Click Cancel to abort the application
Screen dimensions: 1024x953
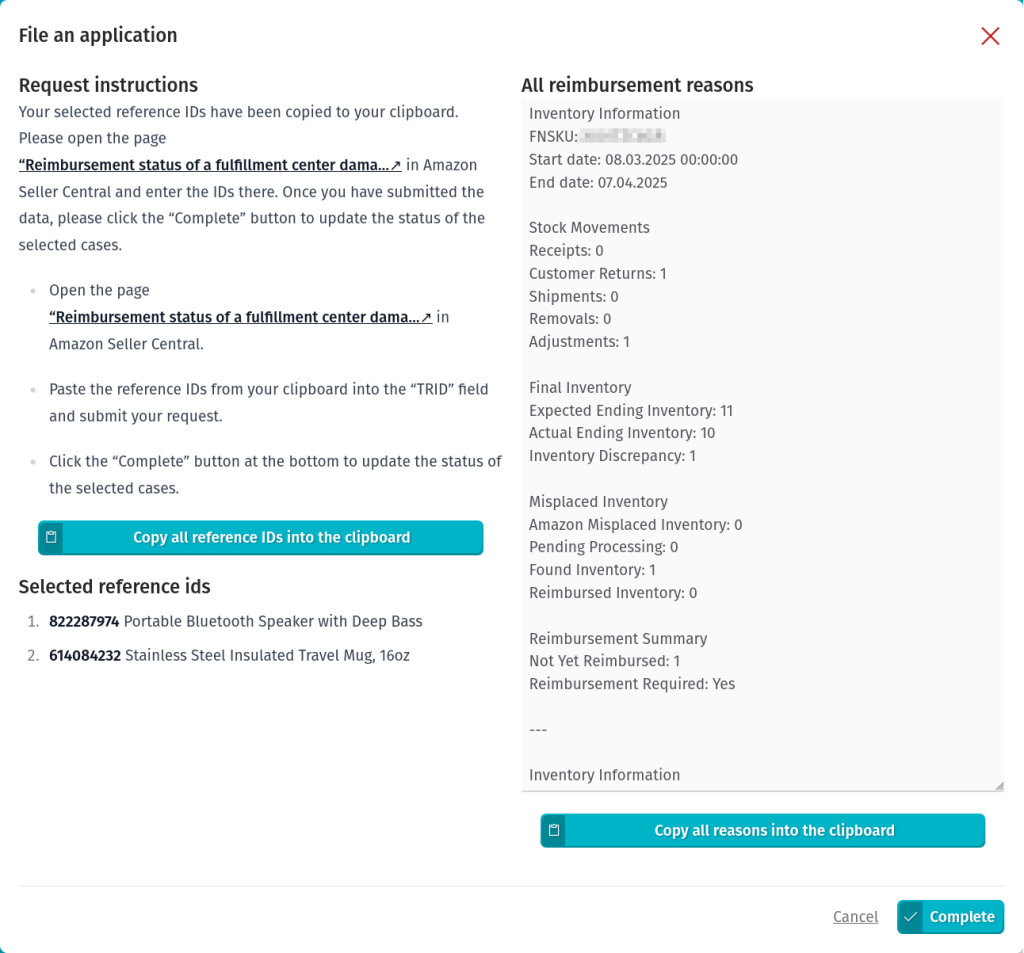click(855, 917)
